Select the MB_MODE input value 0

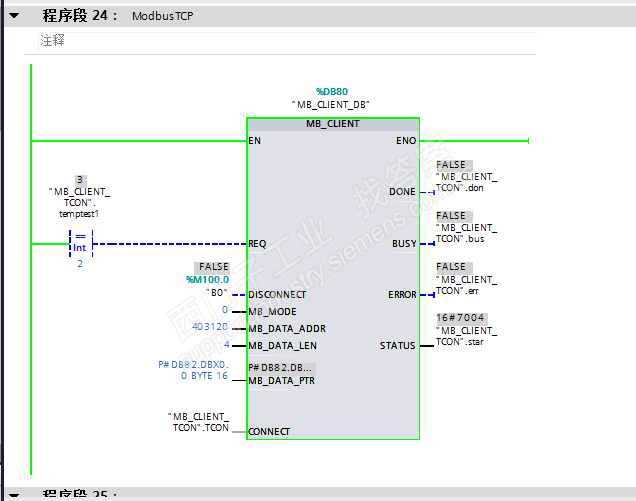pos(225,310)
